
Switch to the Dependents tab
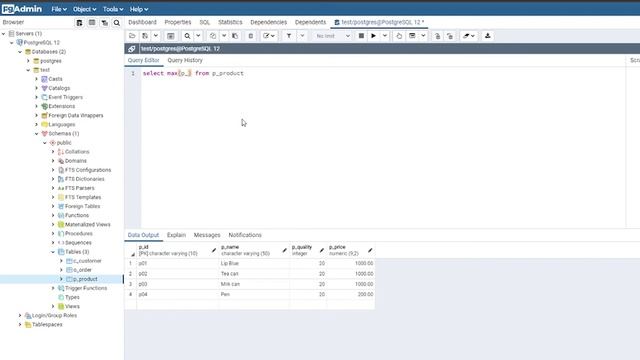[x=311, y=22]
